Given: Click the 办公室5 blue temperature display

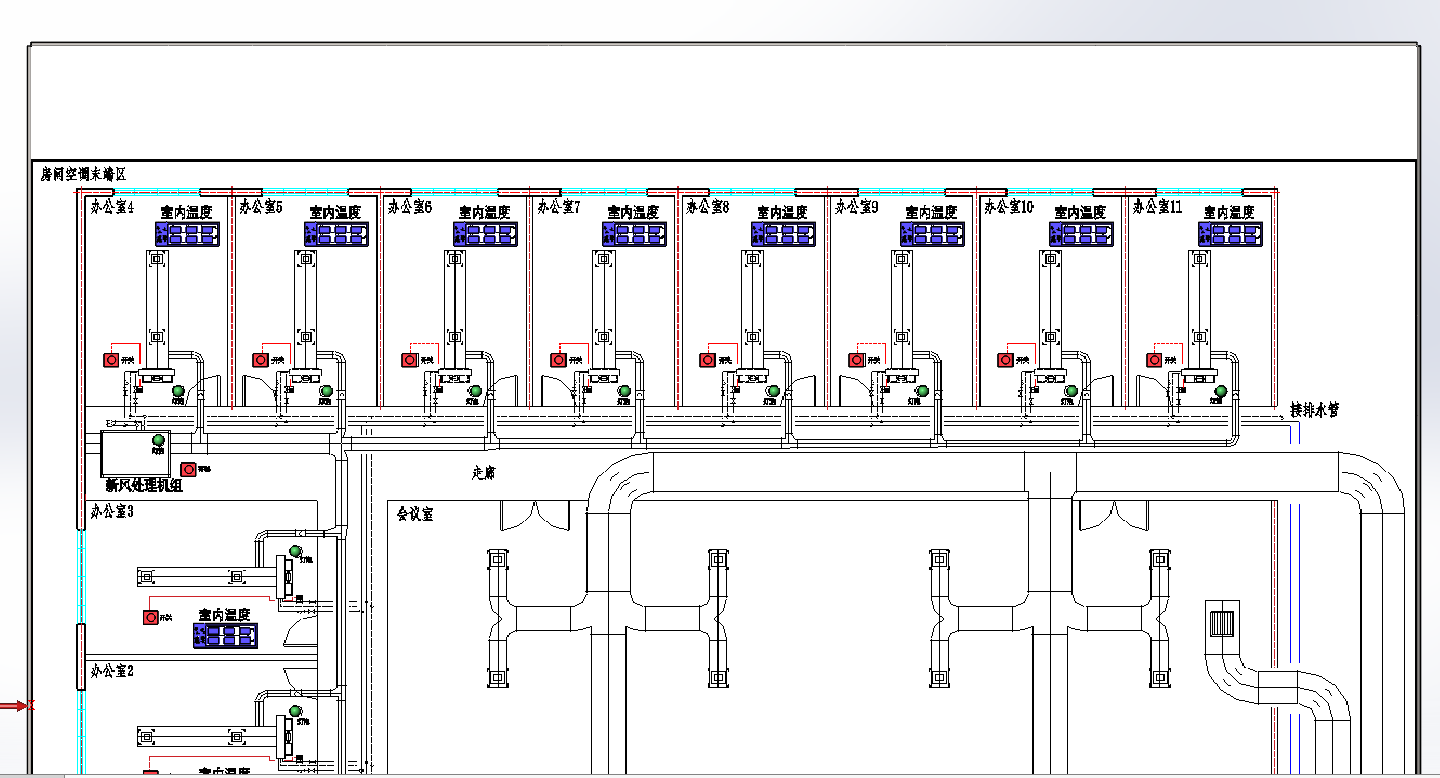Looking at the screenshot, I should (337, 234).
